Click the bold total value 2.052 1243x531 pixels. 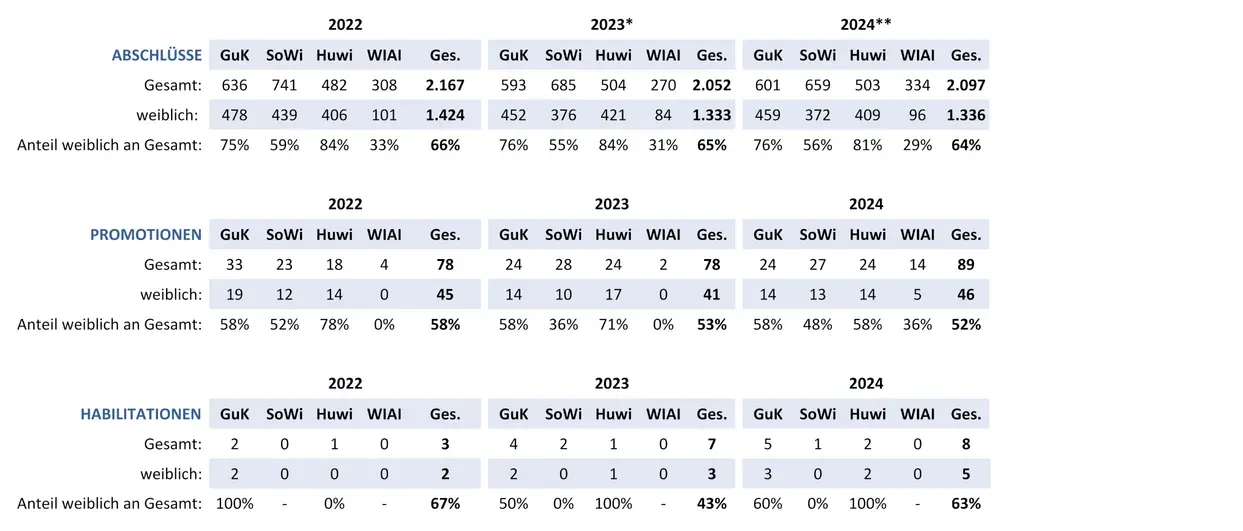[711, 86]
